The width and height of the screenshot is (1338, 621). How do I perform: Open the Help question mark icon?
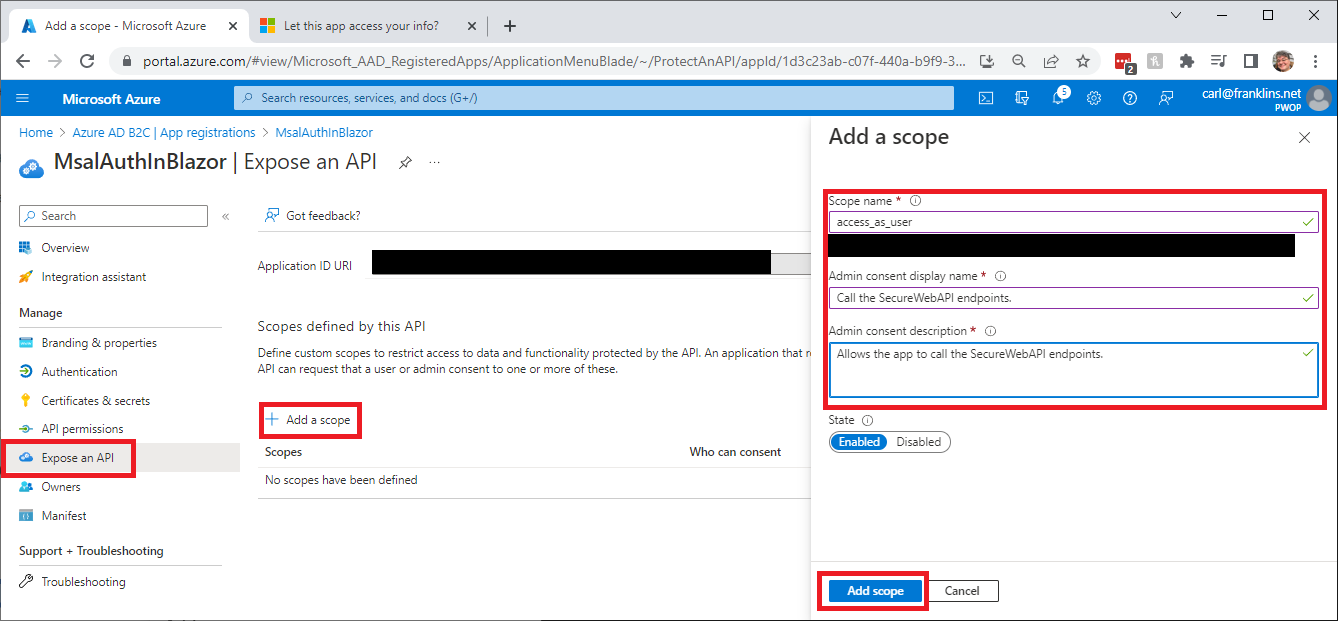tap(1130, 98)
